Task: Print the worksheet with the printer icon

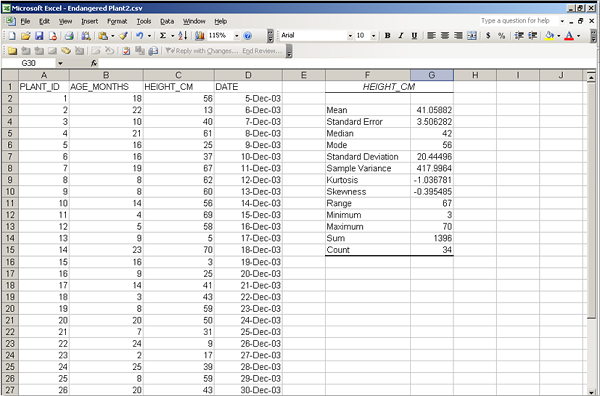Action: [x=69, y=36]
